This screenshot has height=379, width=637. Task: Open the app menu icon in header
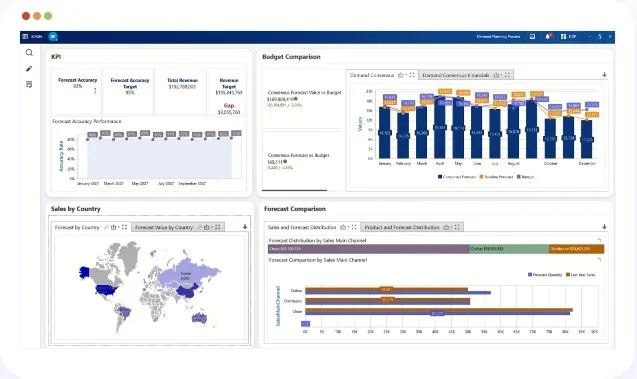tap(25, 37)
